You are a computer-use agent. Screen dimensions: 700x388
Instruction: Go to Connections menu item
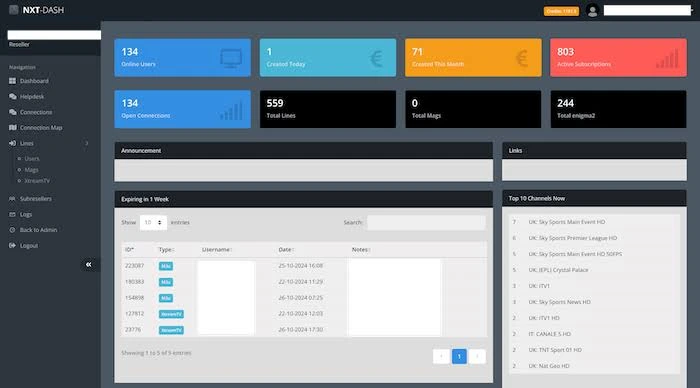tap(36, 112)
